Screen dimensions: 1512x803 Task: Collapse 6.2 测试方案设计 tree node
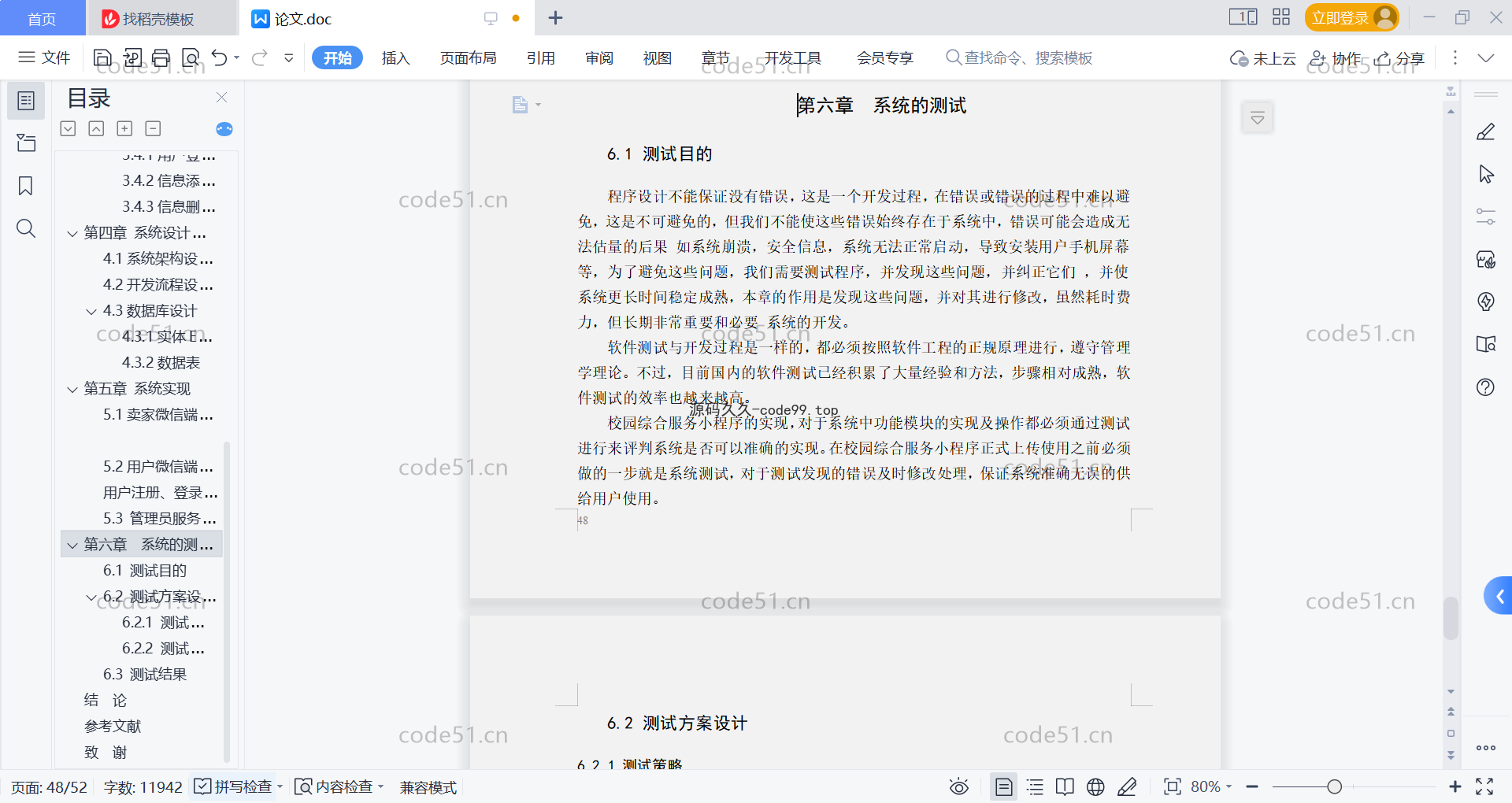[x=91, y=598]
